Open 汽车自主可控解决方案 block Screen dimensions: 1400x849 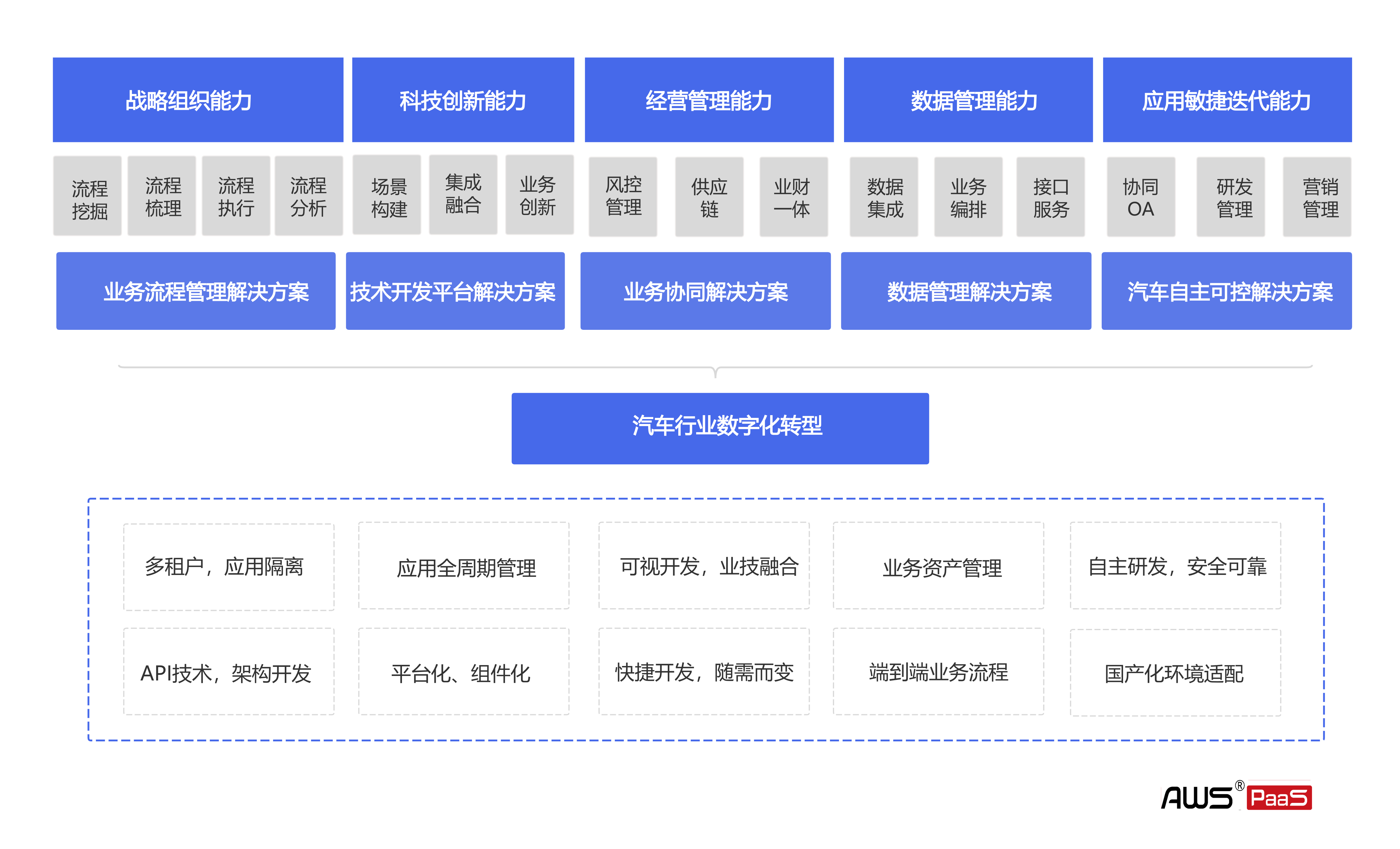(x=1227, y=291)
